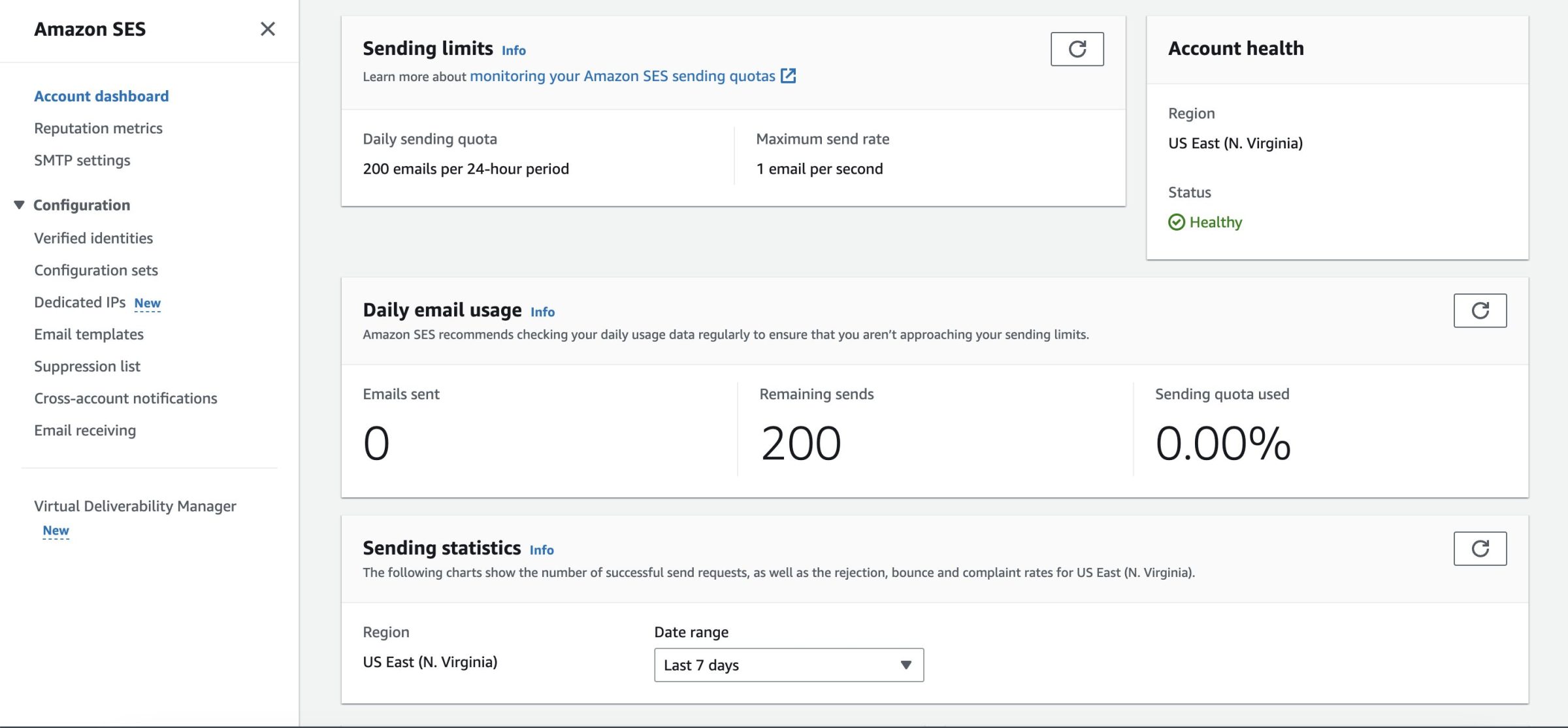This screenshot has width=1568, height=728.
Task: Open the Date range dropdown
Action: pos(789,665)
